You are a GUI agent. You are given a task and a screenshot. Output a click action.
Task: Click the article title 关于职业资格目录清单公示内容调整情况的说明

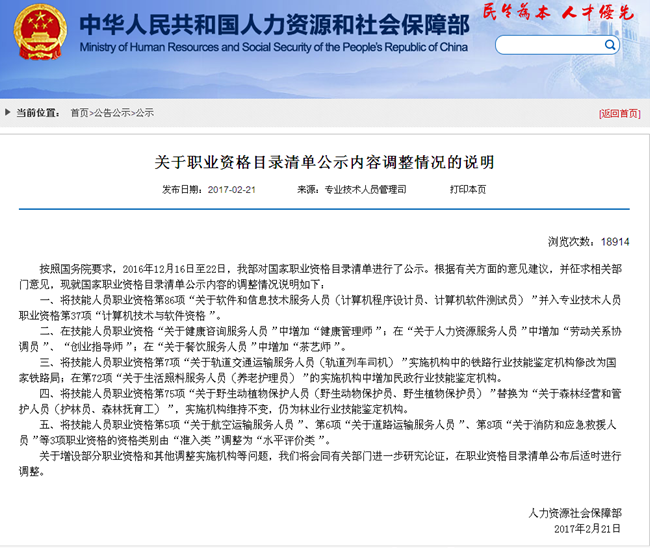coord(325,162)
